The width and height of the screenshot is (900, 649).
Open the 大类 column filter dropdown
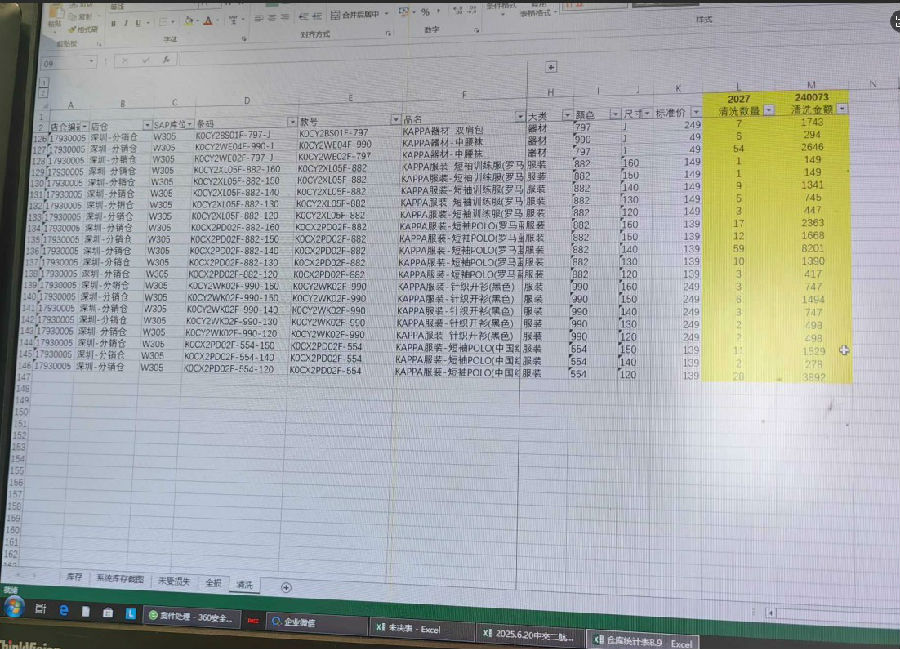(x=567, y=115)
